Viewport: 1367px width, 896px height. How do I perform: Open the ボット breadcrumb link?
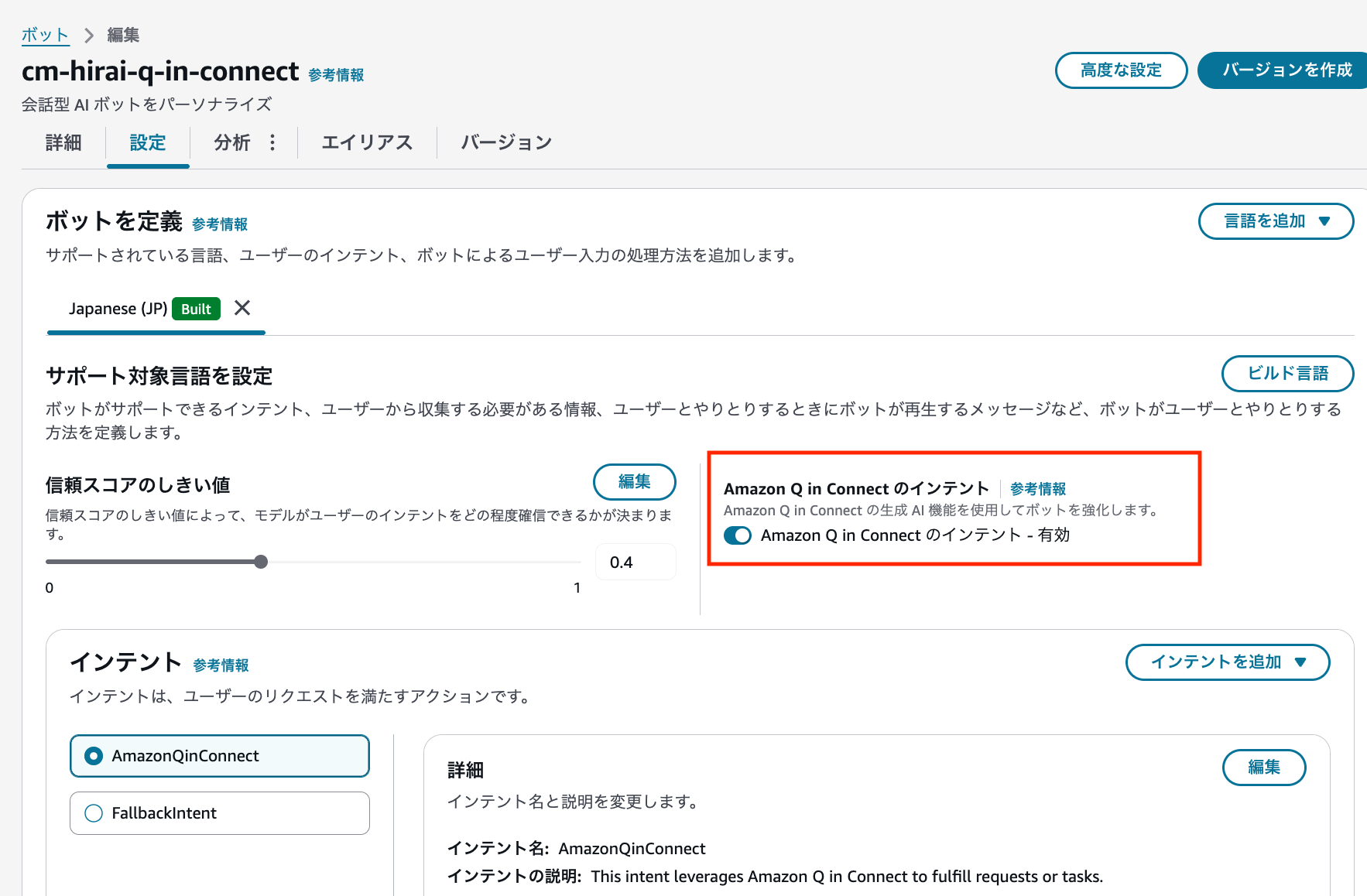pos(45,35)
